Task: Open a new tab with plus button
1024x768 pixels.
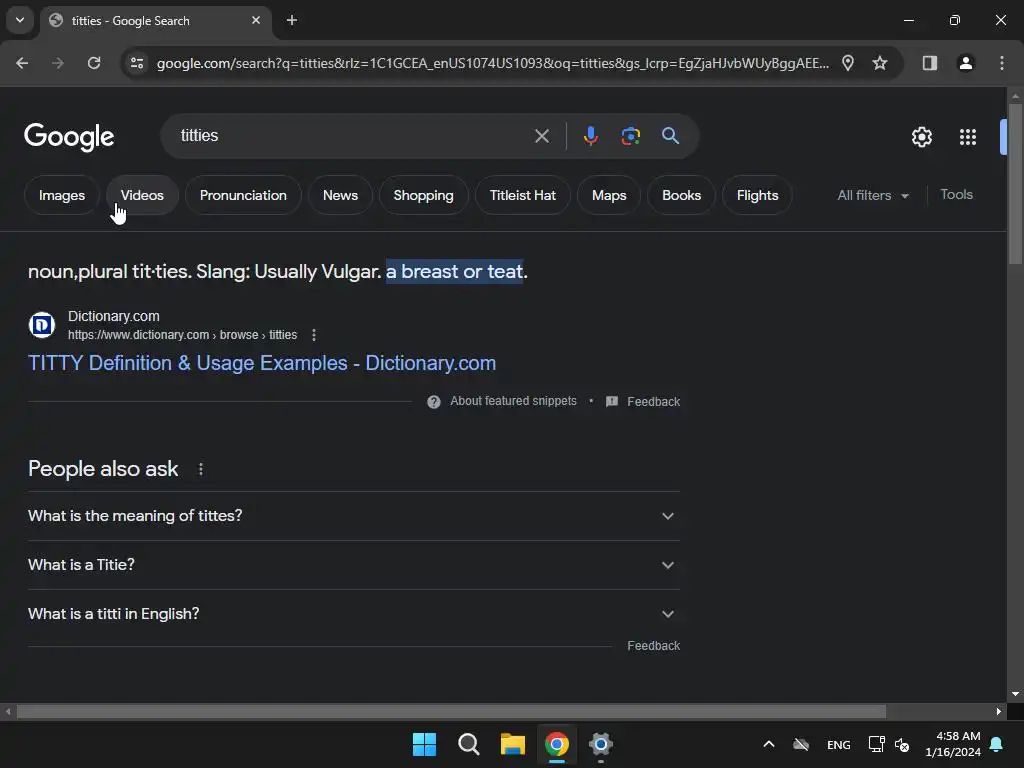Action: pos(292,20)
